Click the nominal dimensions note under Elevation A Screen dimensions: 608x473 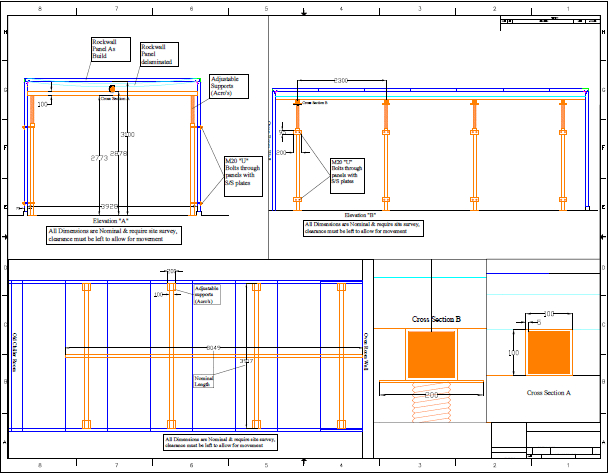[114, 235]
